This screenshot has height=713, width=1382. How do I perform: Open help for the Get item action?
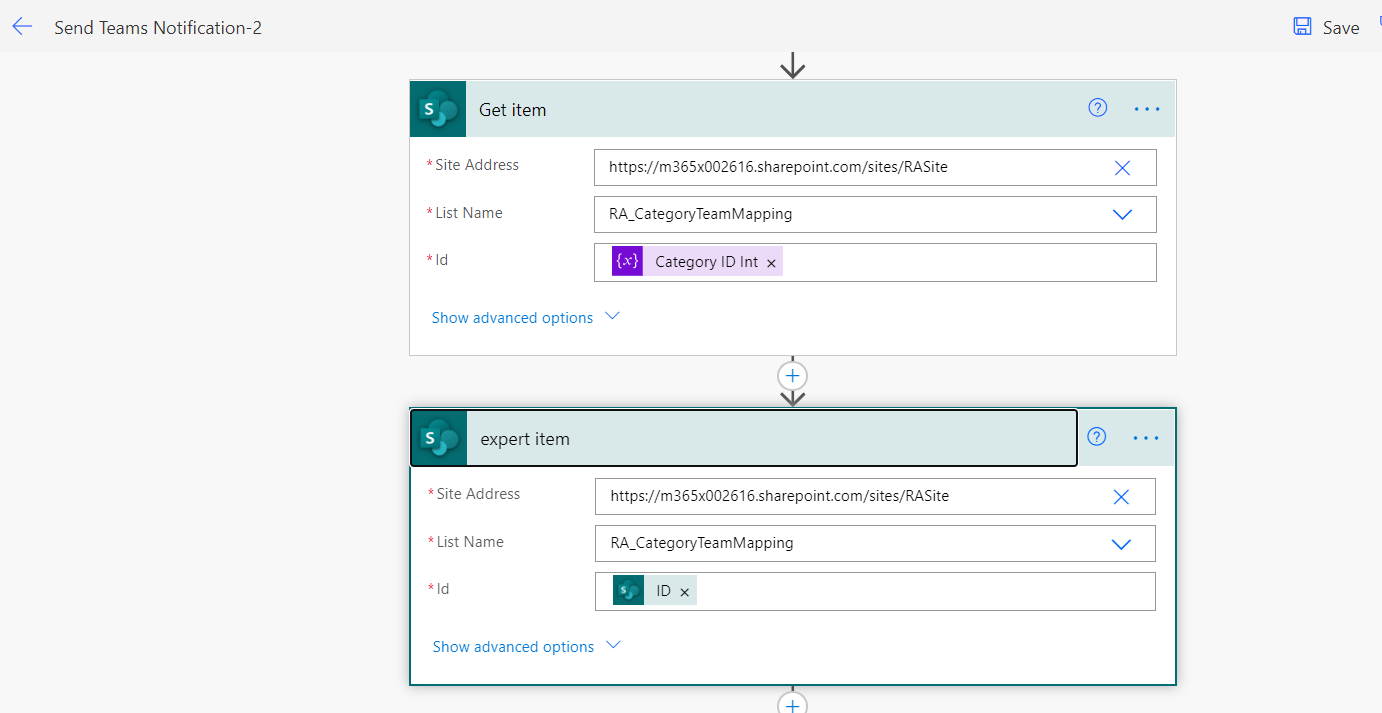click(x=1098, y=108)
